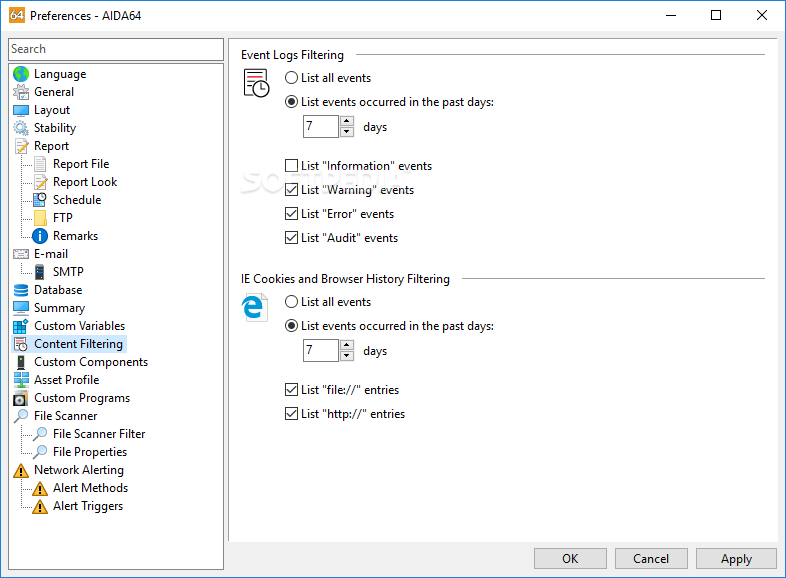Click the Report Look pencil icon
This screenshot has height=578, width=786.
click(40, 182)
